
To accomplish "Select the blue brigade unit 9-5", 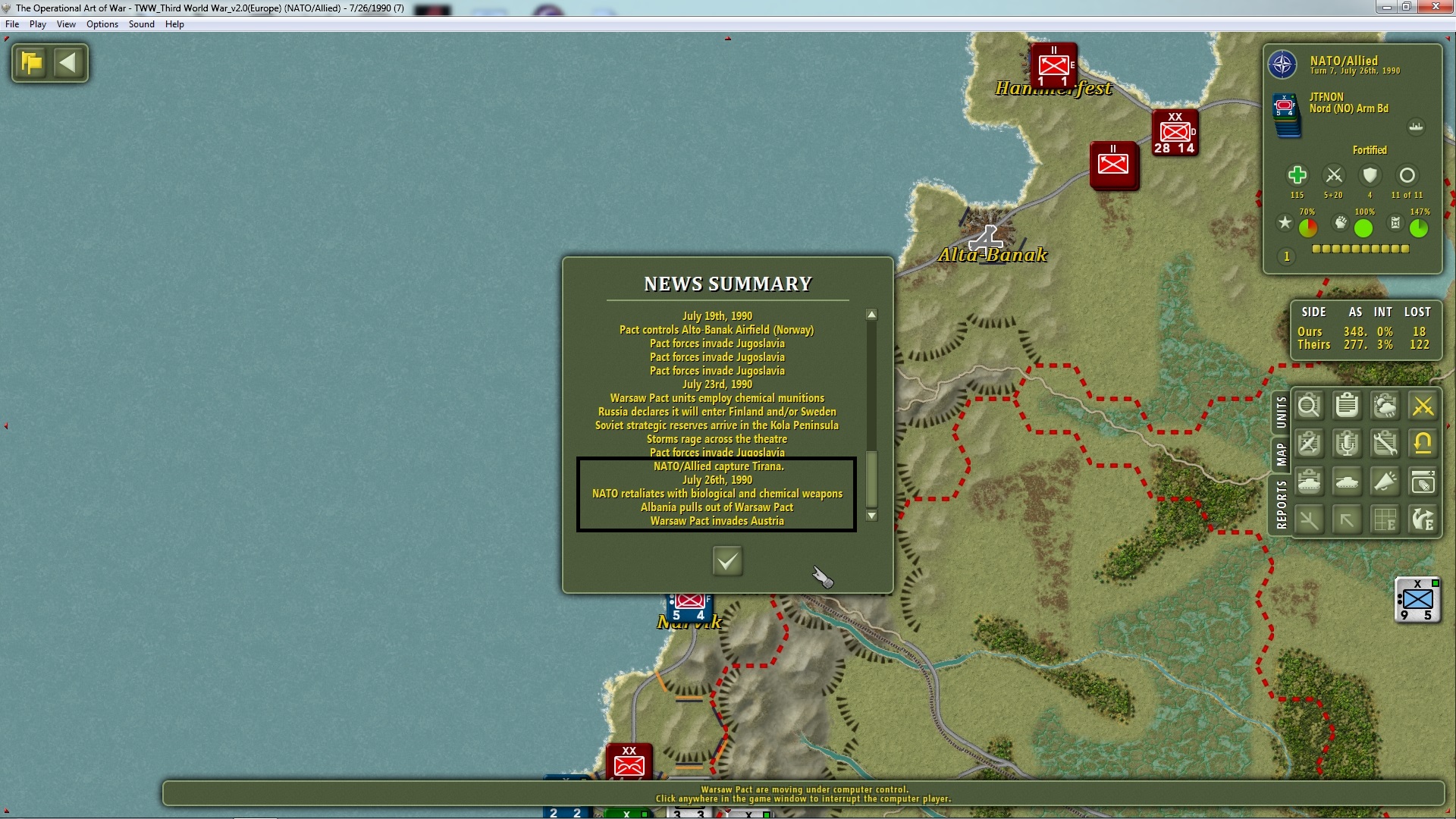I will (1417, 600).
